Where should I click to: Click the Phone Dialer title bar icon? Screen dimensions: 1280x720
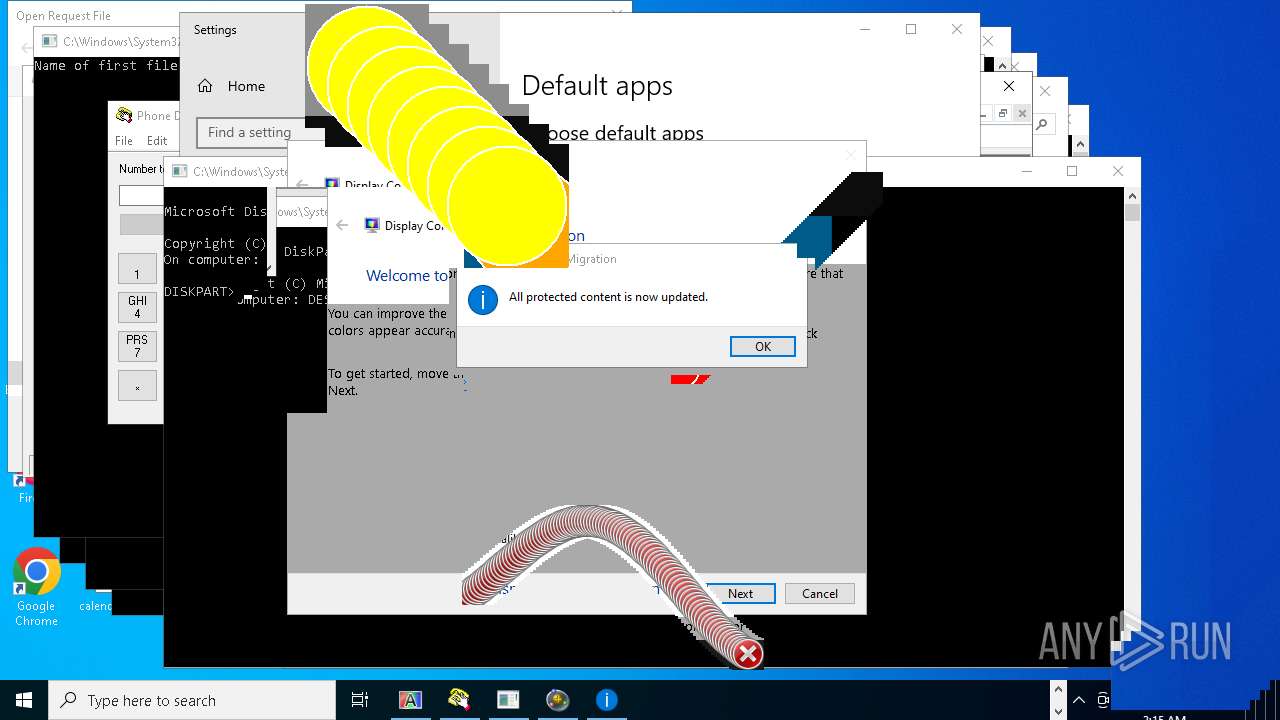124,115
